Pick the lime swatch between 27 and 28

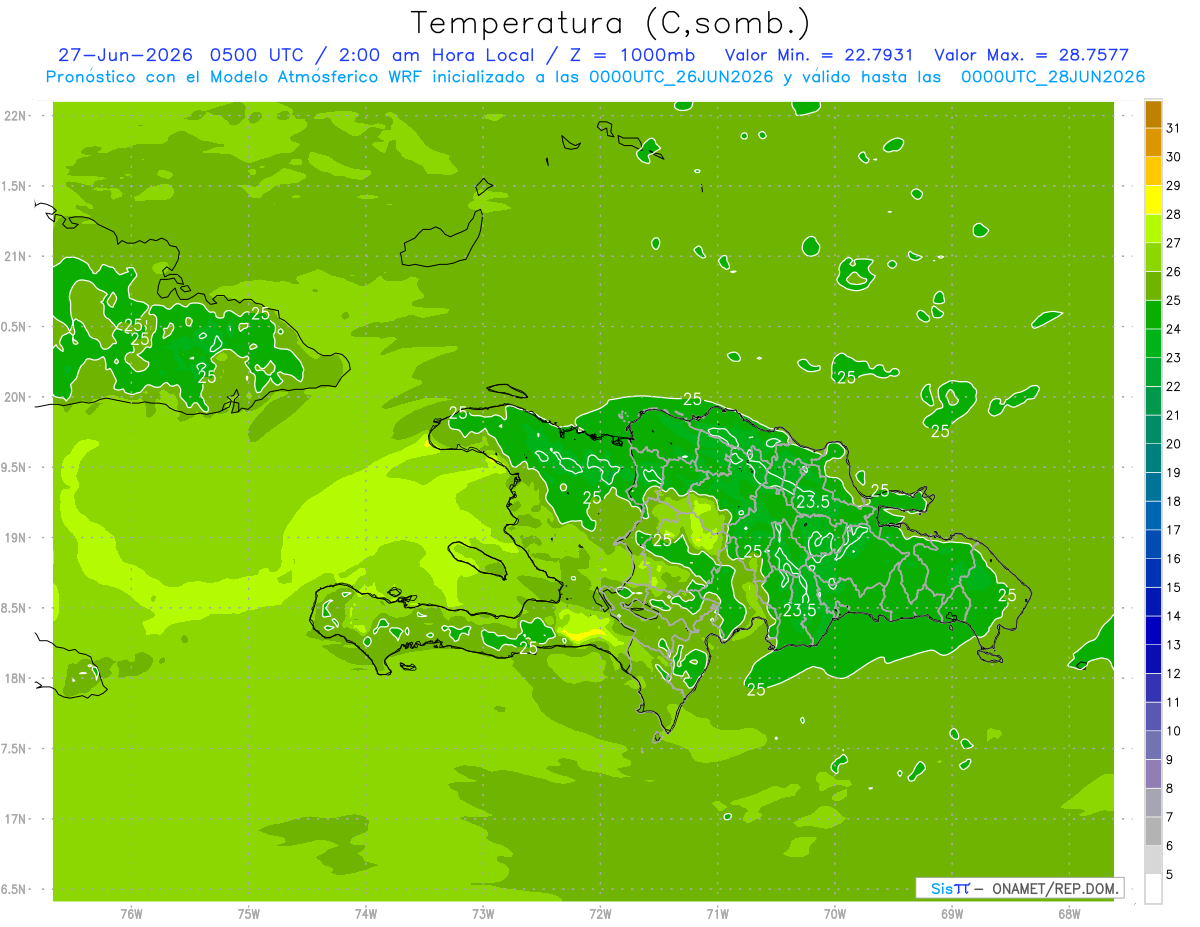pos(1153,229)
